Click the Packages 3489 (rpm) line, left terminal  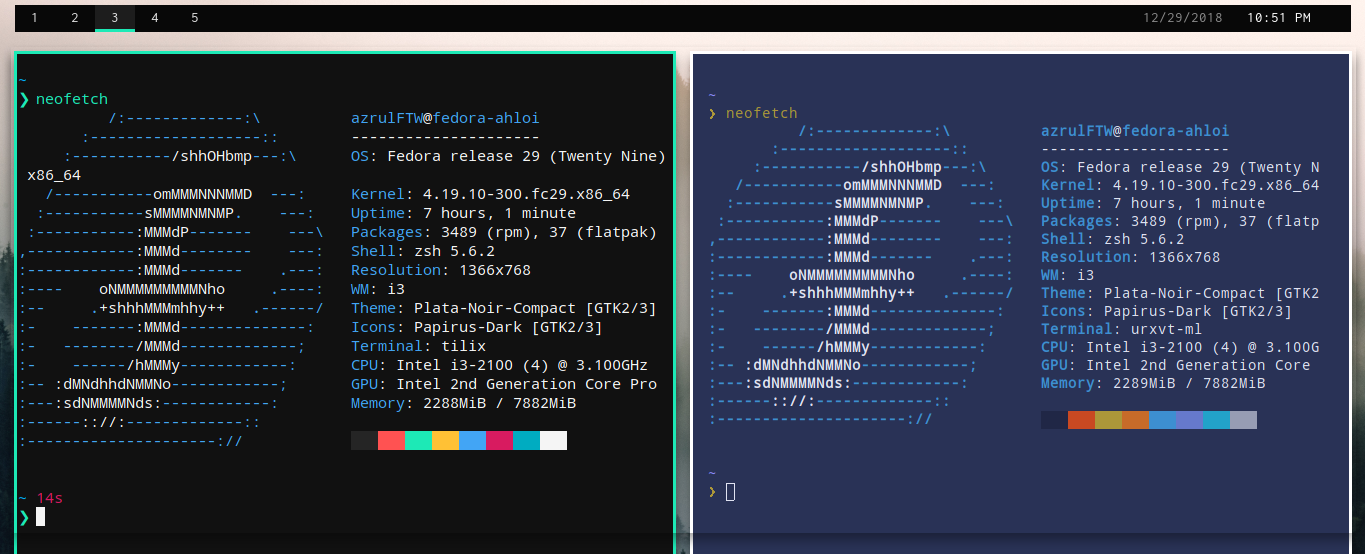click(x=504, y=232)
